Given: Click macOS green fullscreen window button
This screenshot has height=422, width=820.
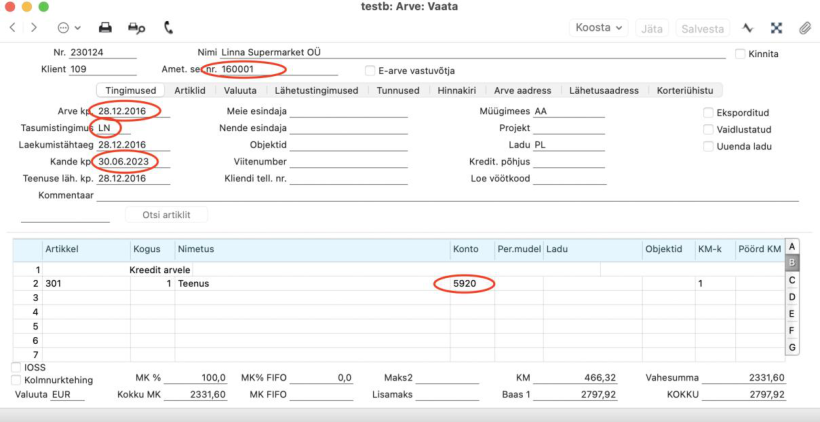Looking at the screenshot, I should (x=43, y=7).
